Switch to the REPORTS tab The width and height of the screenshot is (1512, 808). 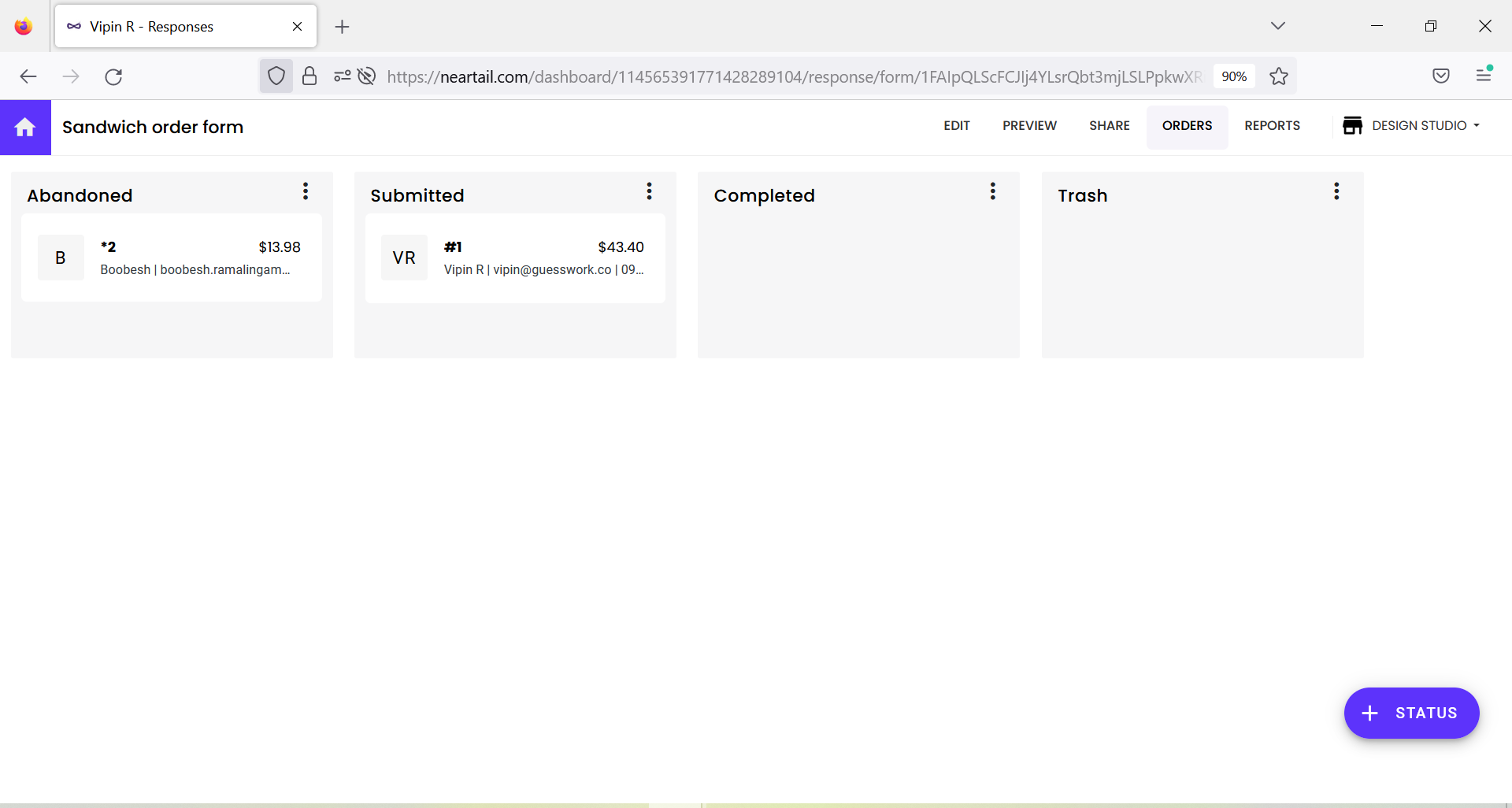tap(1272, 126)
